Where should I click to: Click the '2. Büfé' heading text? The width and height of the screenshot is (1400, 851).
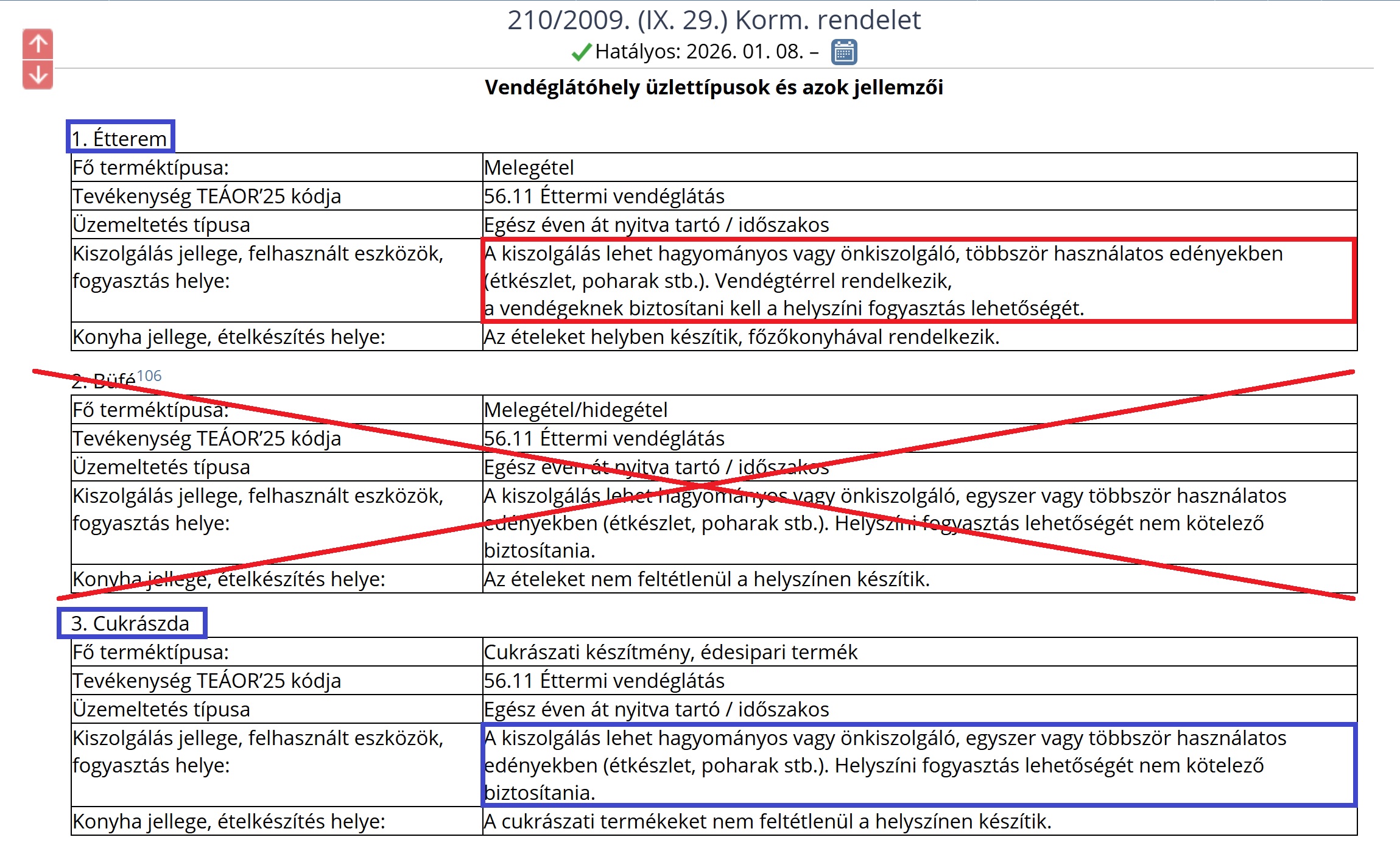click(104, 382)
